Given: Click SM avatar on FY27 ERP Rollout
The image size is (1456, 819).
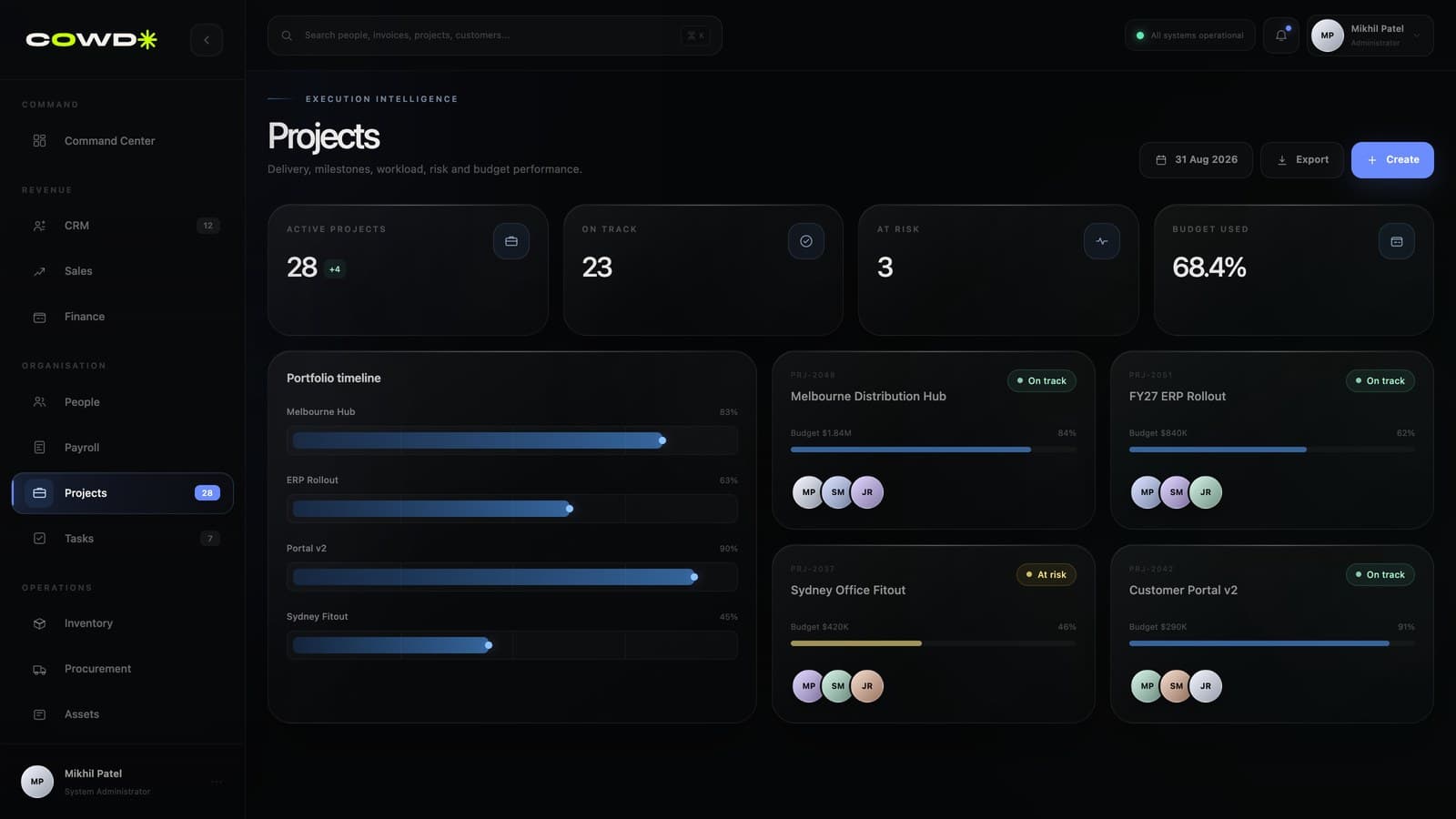Looking at the screenshot, I should coord(1176,492).
